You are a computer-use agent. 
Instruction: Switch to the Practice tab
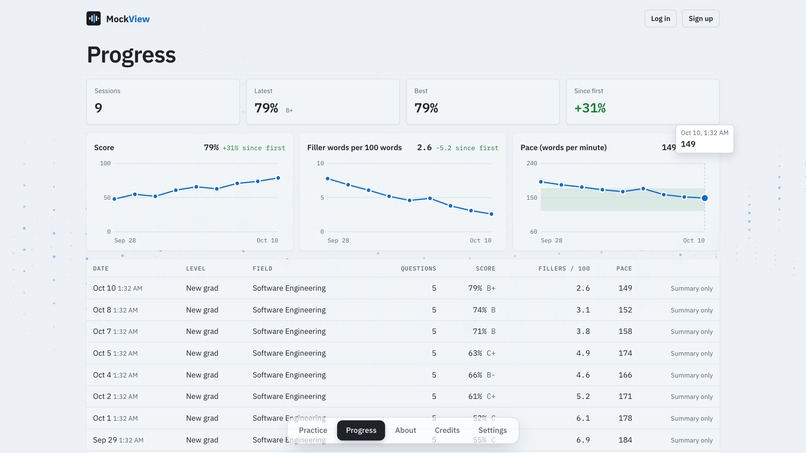tap(313, 430)
